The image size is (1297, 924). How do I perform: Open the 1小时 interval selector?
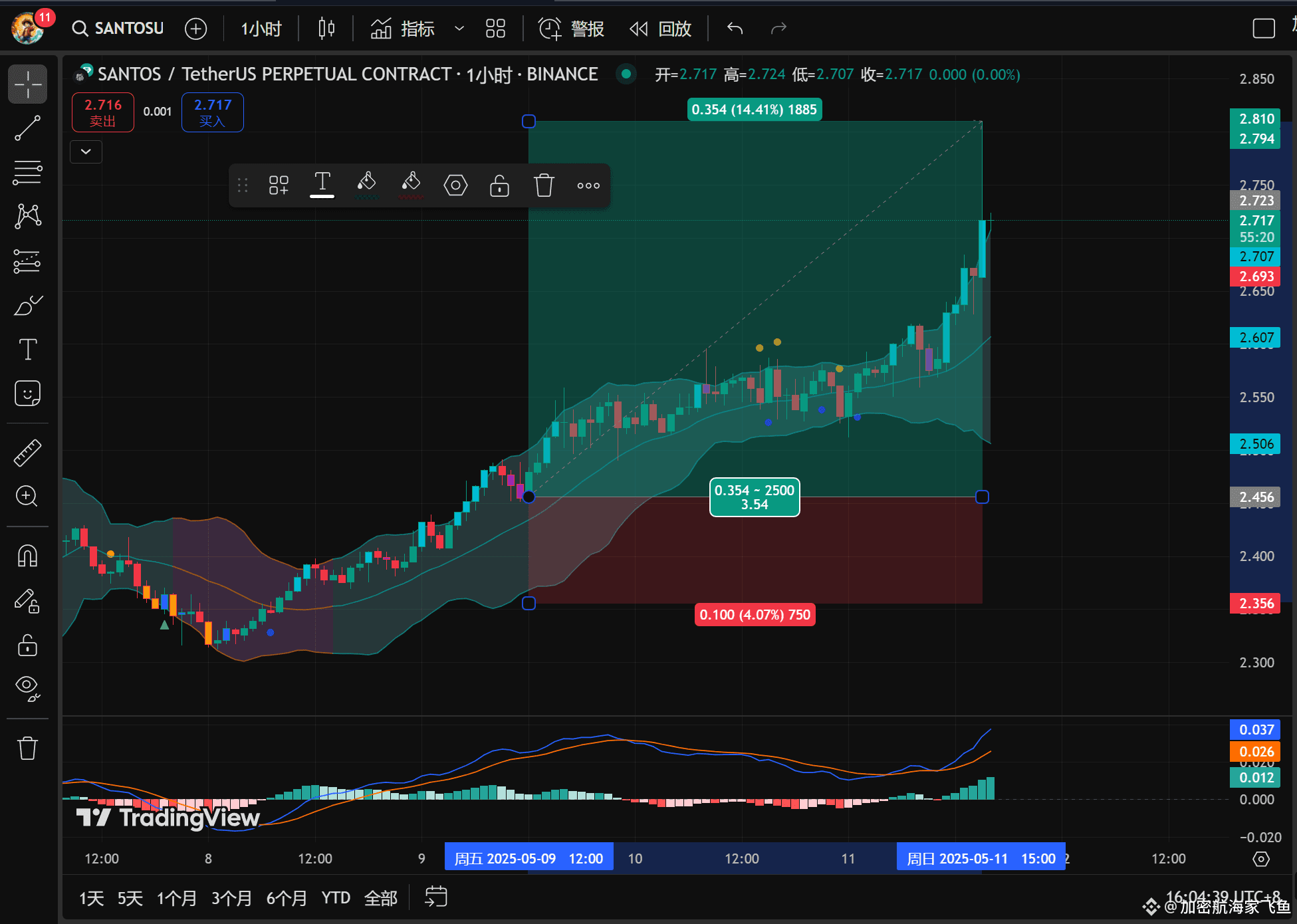click(261, 29)
